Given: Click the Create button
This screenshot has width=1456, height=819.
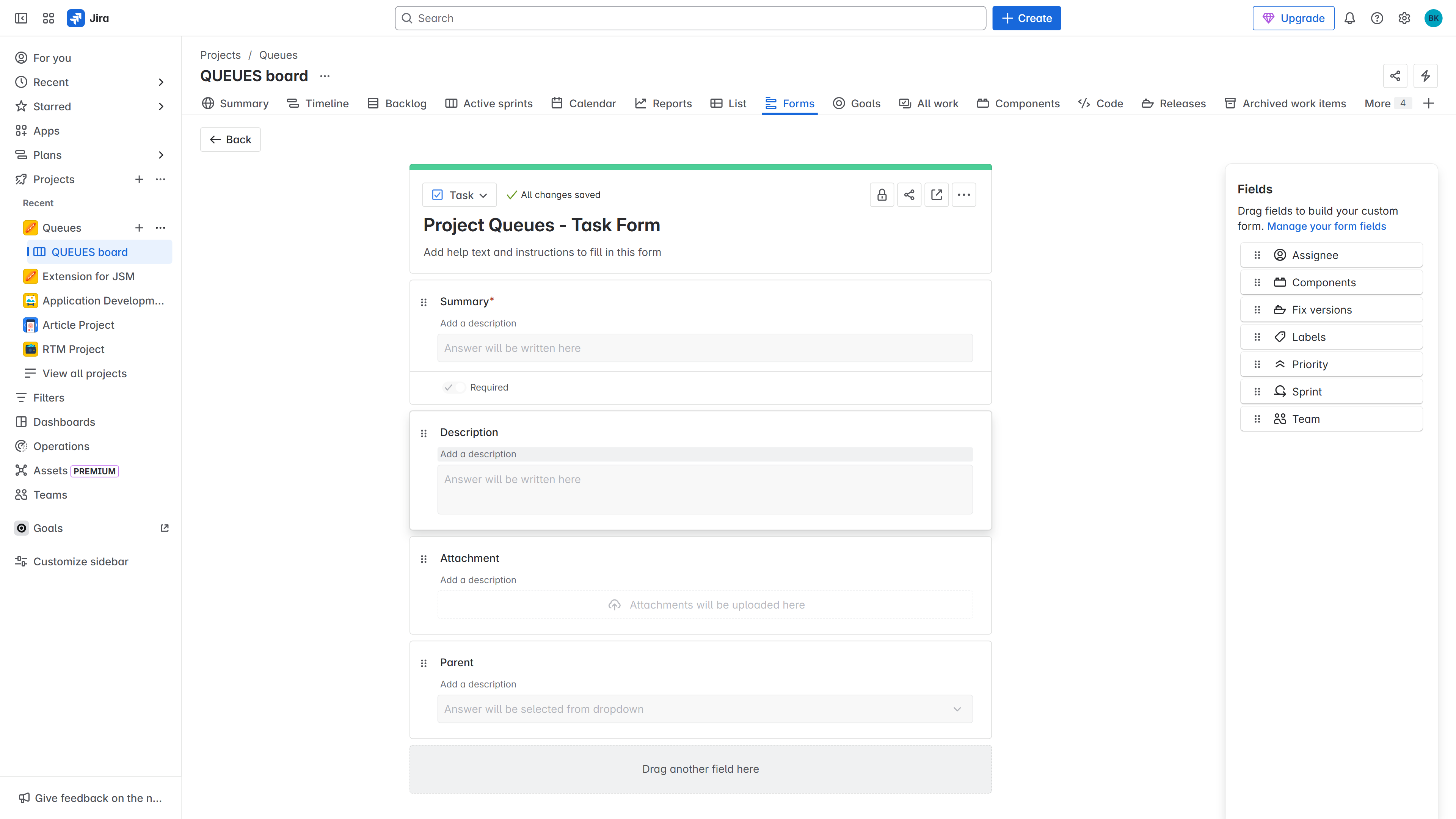Looking at the screenshot, I should [x=1026, y=18].
